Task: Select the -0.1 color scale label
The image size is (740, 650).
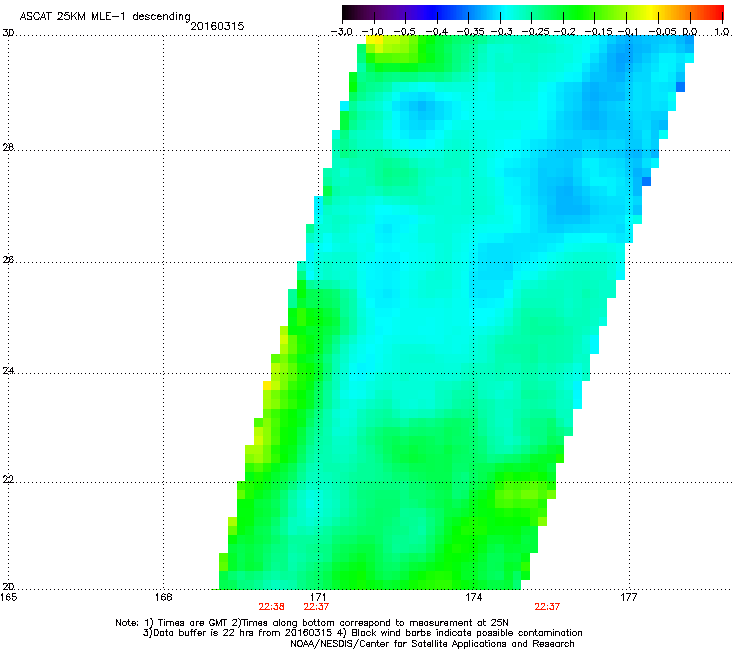Action: (628, 32)
